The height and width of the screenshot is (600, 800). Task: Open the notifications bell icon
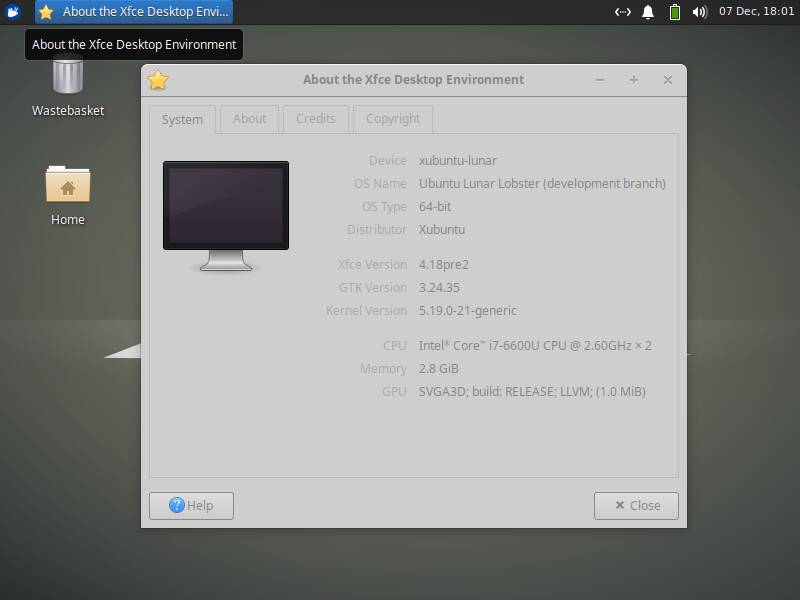(x=648, y=12)
